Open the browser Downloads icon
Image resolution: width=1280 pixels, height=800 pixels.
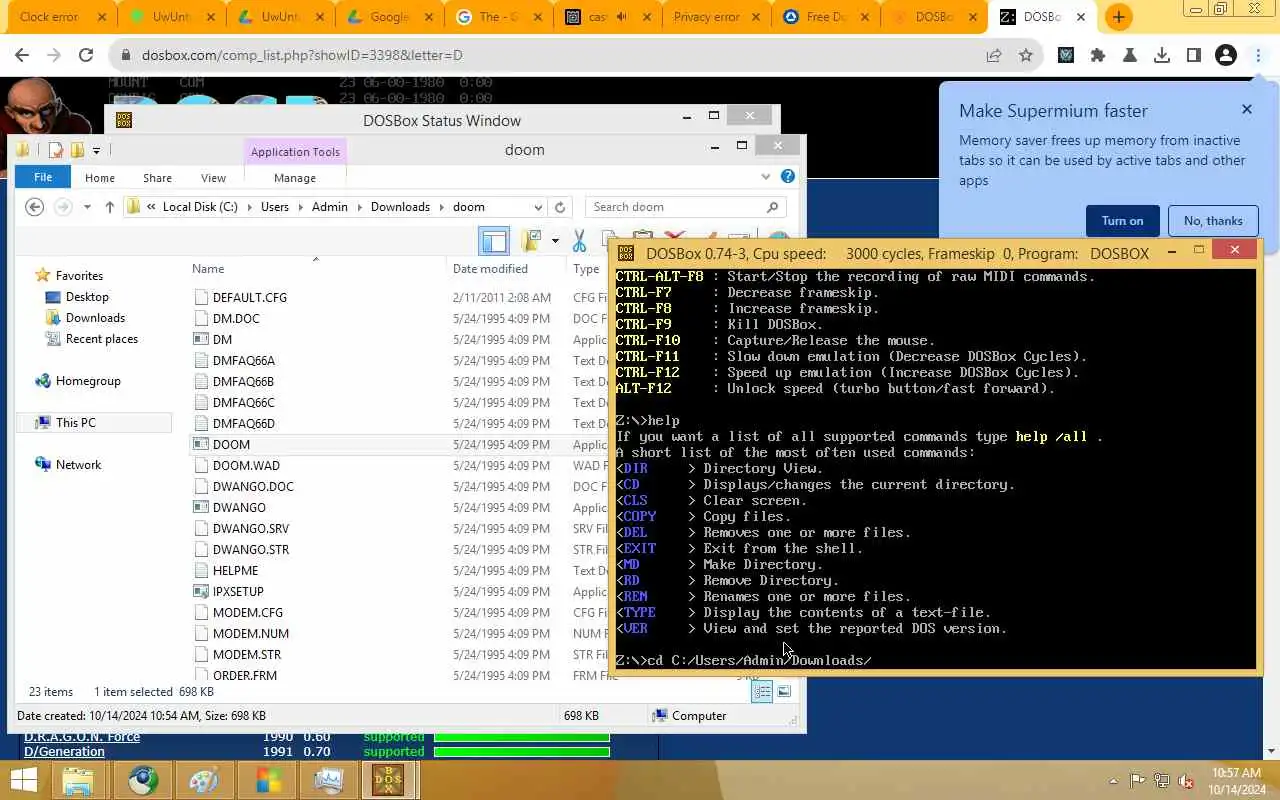pyautogui.click(x=1162, y=56)
